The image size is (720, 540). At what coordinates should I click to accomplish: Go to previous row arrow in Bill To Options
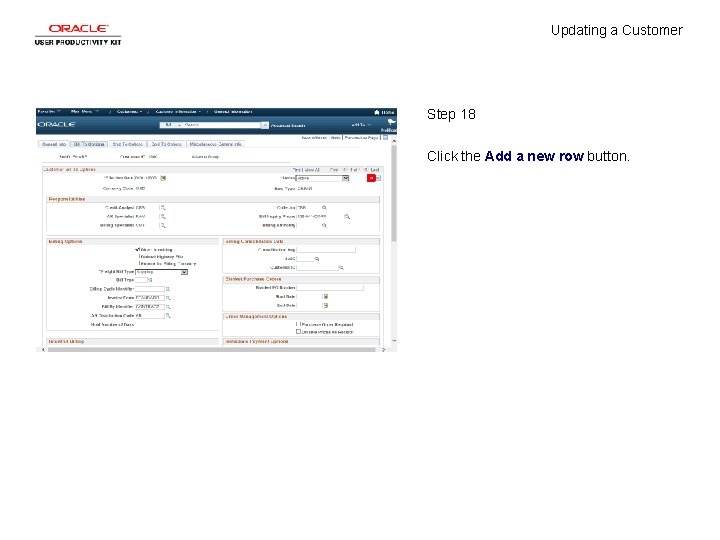[x=346, y=170]
